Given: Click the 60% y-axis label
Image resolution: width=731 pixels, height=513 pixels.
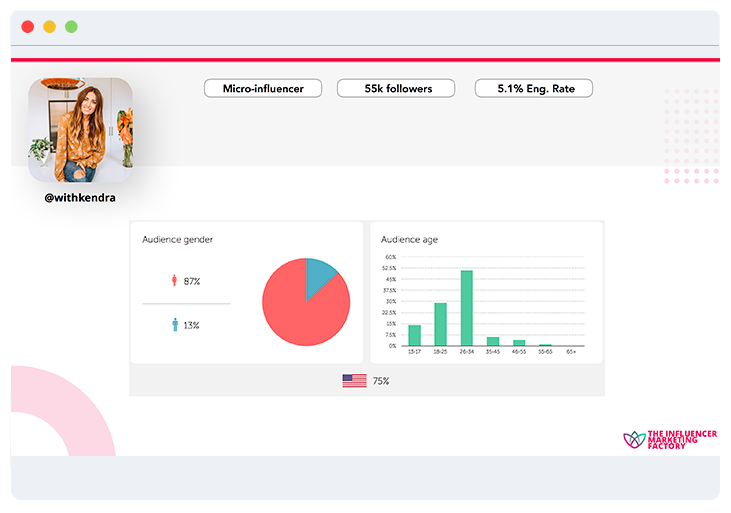Looking at the screenshot, I should (x=391, y=257).
